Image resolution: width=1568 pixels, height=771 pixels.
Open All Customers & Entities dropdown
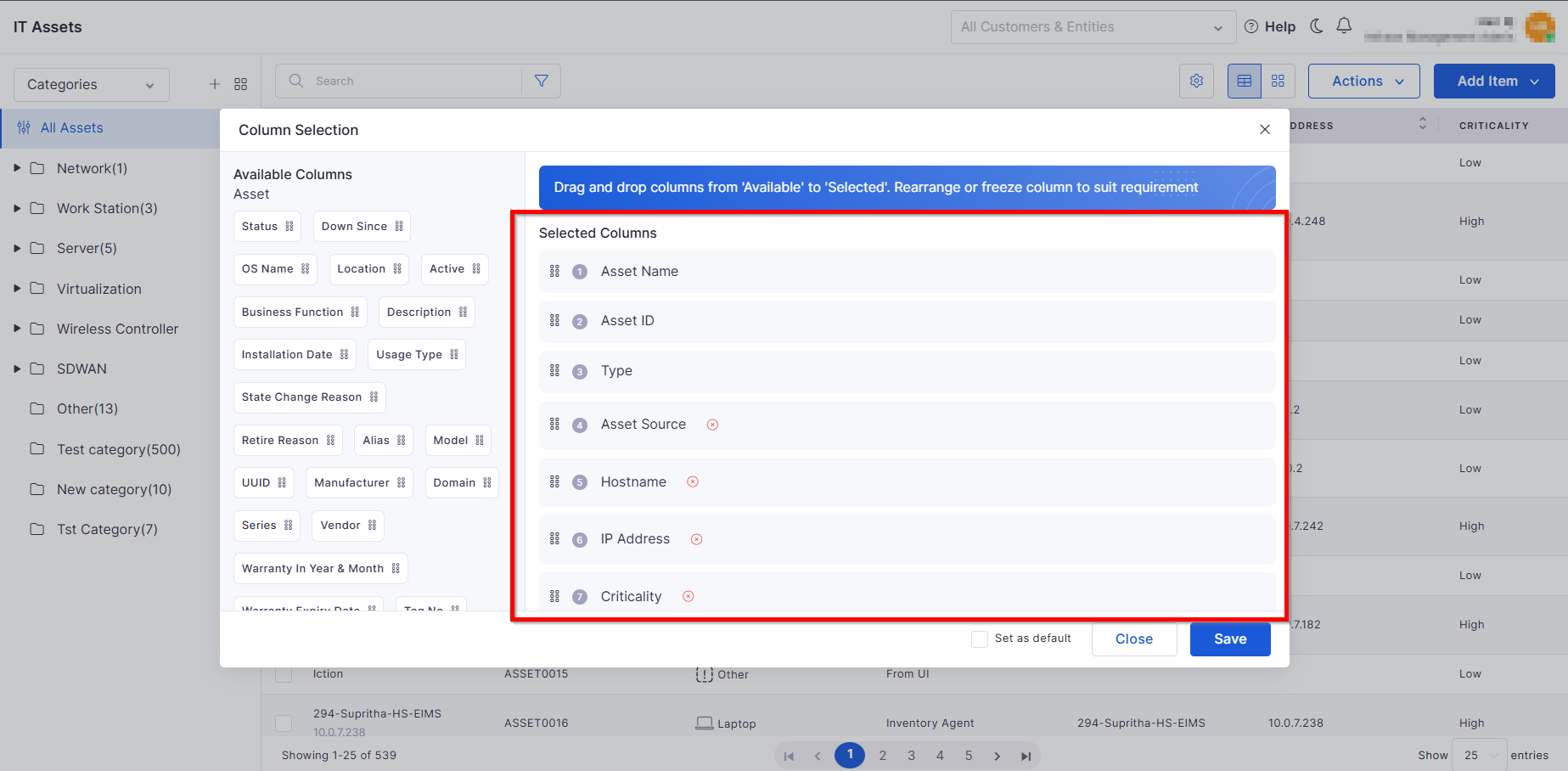(1093, 27)
